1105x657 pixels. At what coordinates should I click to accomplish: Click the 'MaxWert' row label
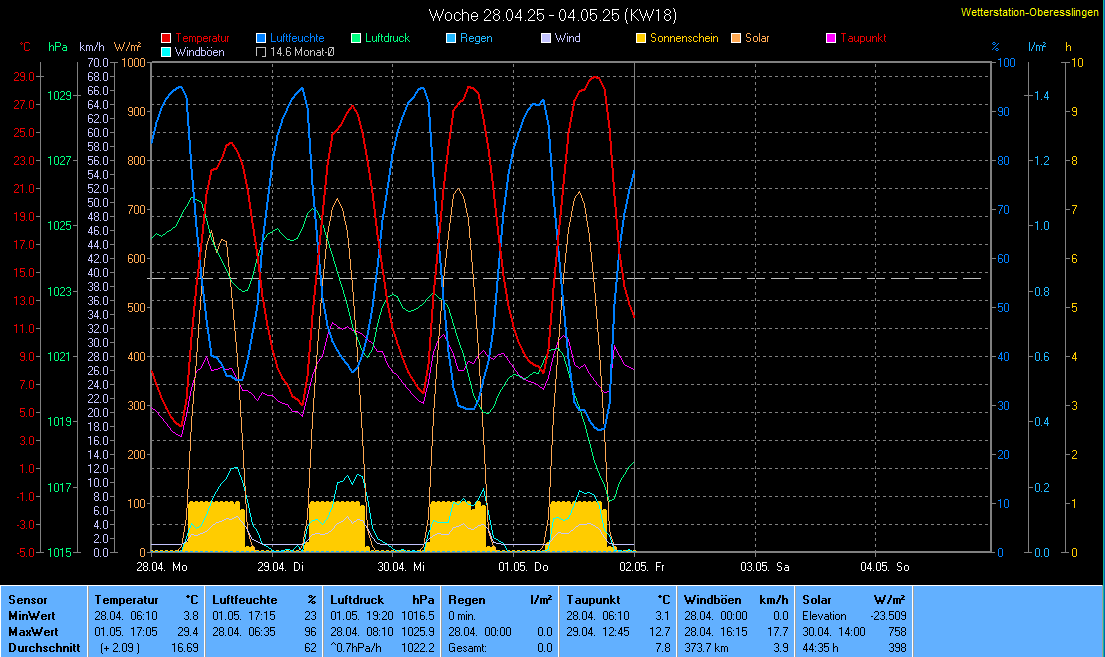(33, 632)
